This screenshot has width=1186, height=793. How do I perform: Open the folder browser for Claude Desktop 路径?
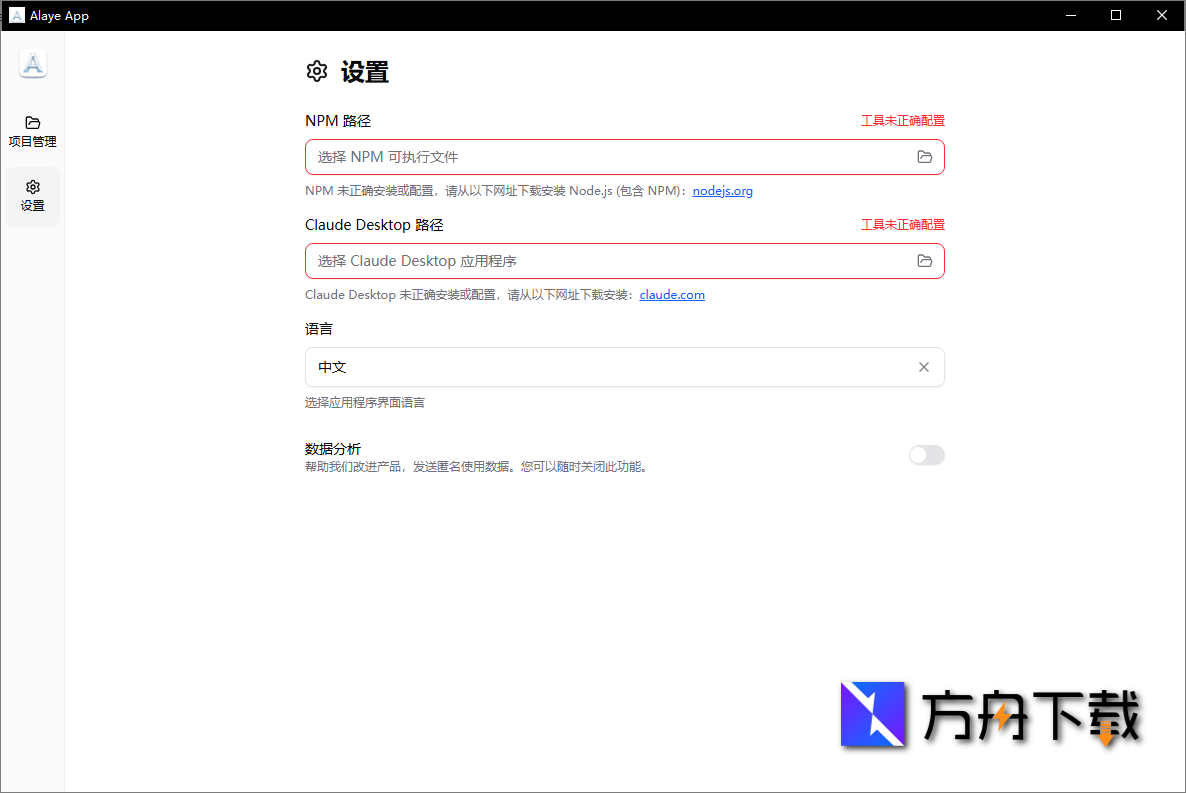pyautogui.click(x=924, y=260)
